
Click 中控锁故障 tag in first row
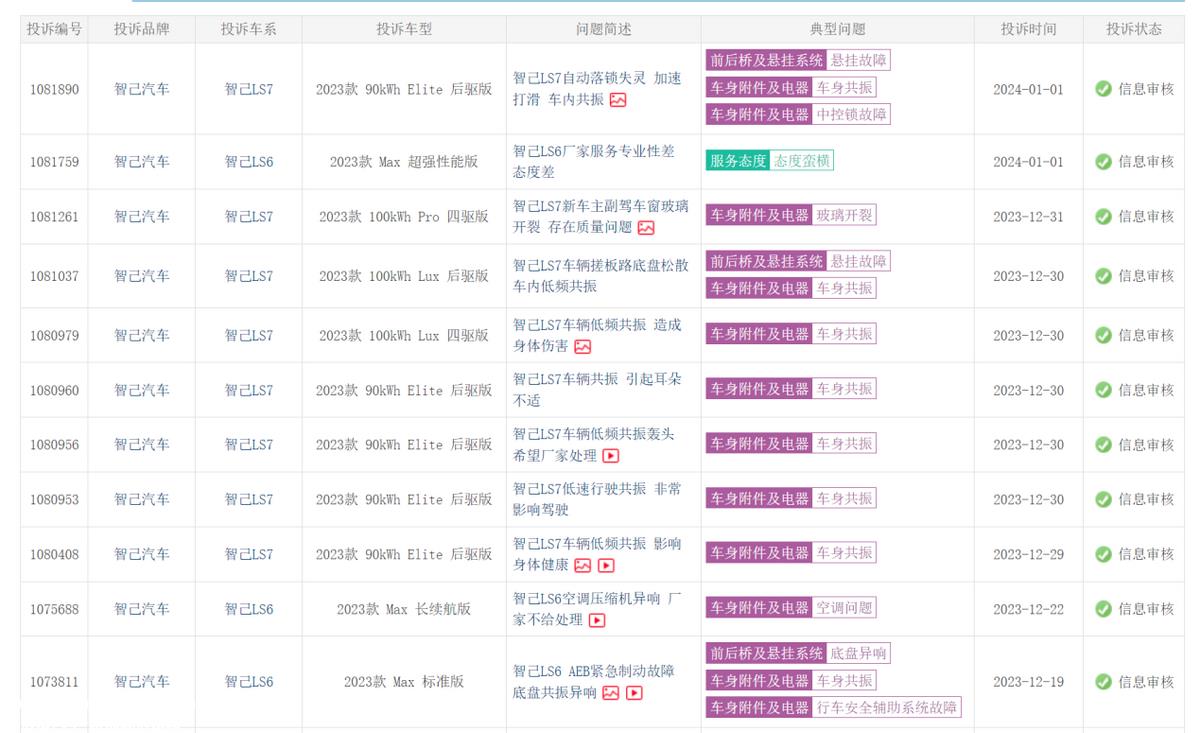[x=851, y=114]
